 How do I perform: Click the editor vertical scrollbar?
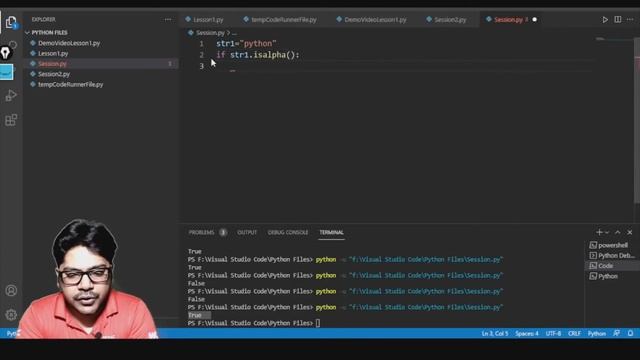[637, 120]
